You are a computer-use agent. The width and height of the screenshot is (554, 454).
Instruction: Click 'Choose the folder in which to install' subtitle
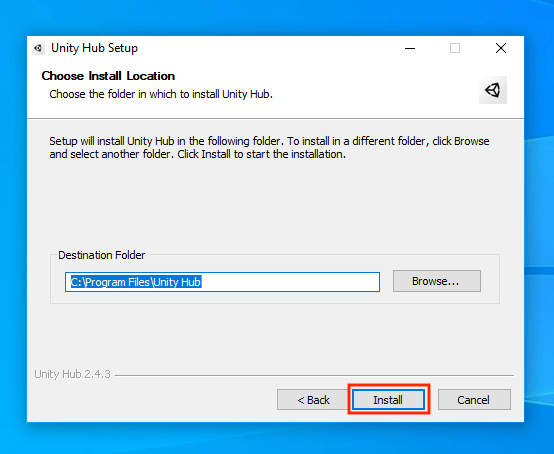pyautogui.click(x=161, y=94)
